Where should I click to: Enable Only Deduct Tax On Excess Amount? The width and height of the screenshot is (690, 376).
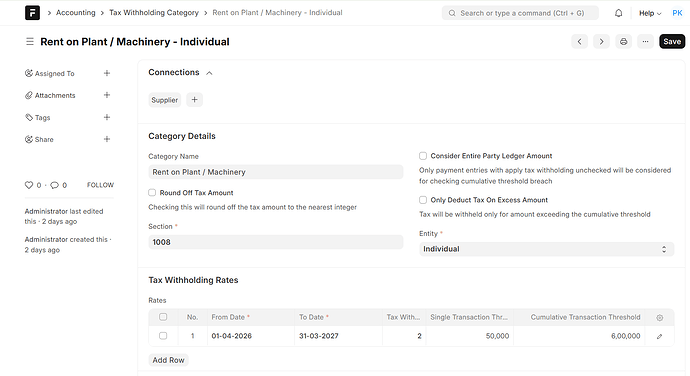(423, 200)
